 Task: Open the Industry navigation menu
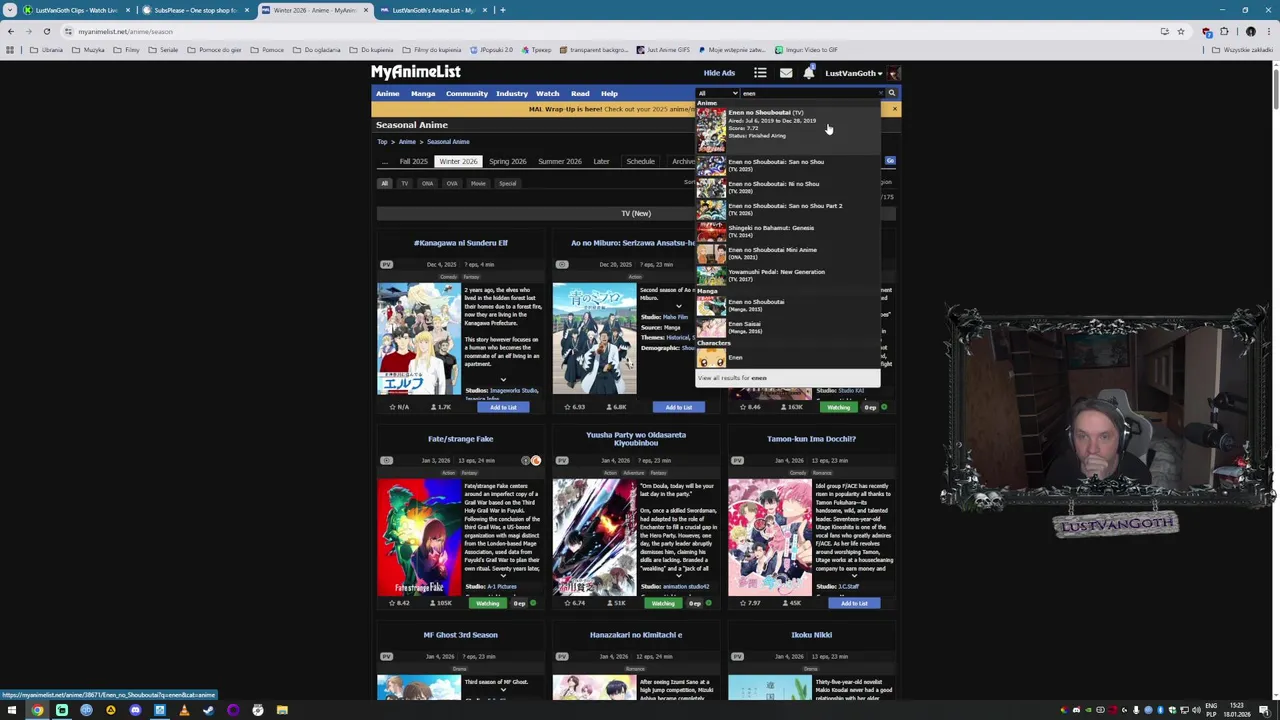(512, 93)
